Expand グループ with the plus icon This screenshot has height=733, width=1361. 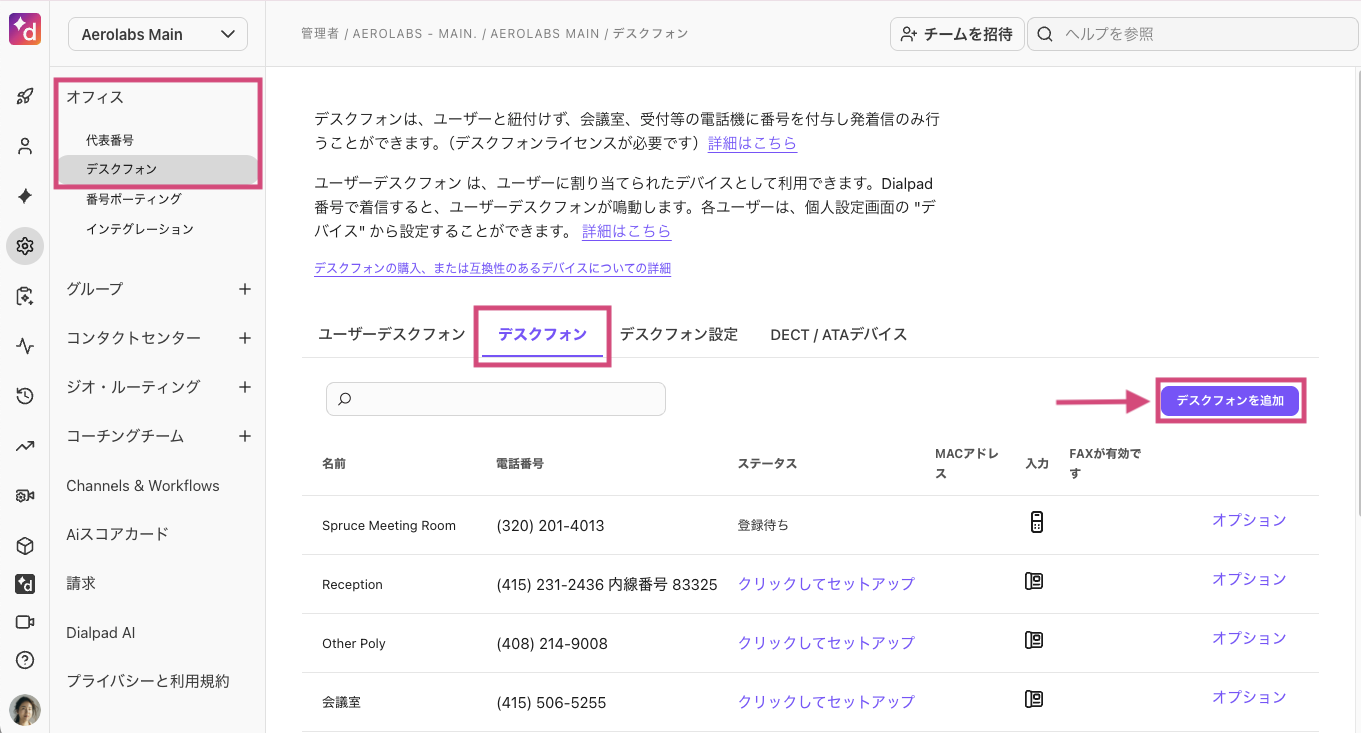tap(245, 289)
